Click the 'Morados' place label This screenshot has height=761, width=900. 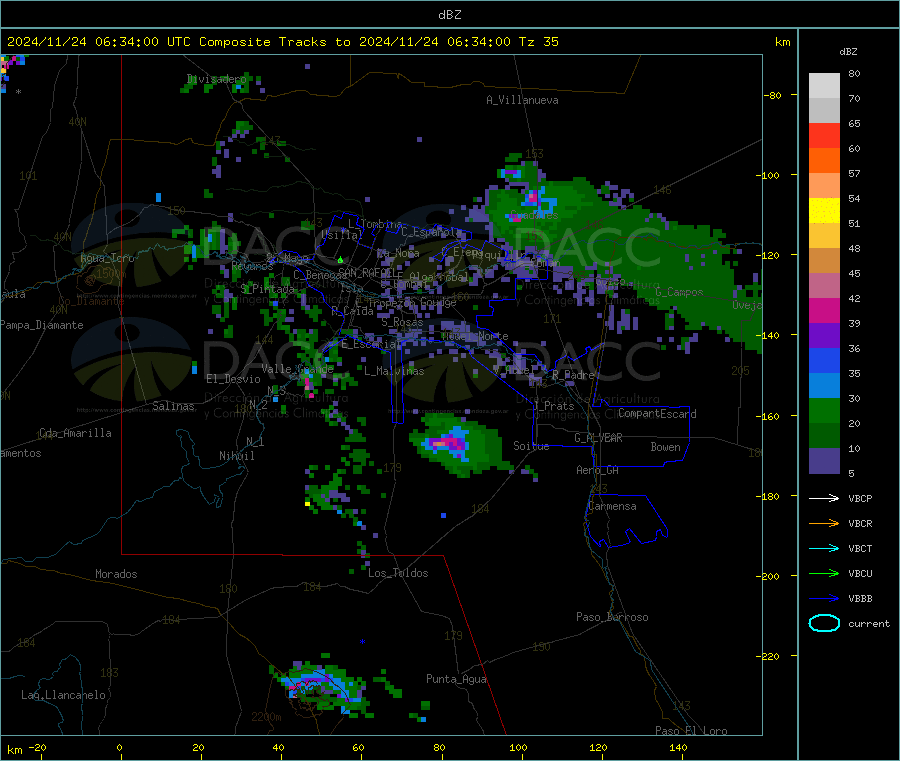116,574
